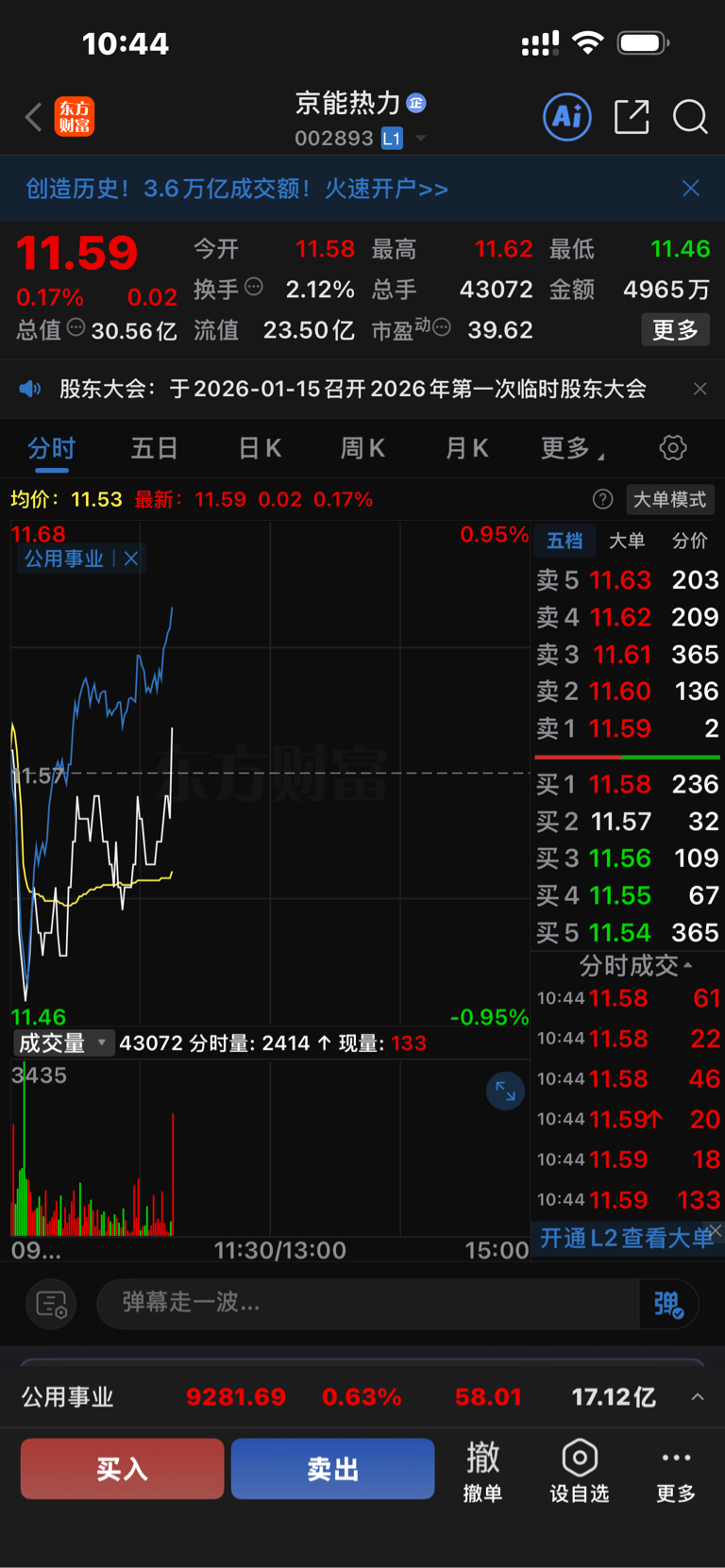Tap the 总值 info circle icon
725x1568 pixels.
(76, 327)
